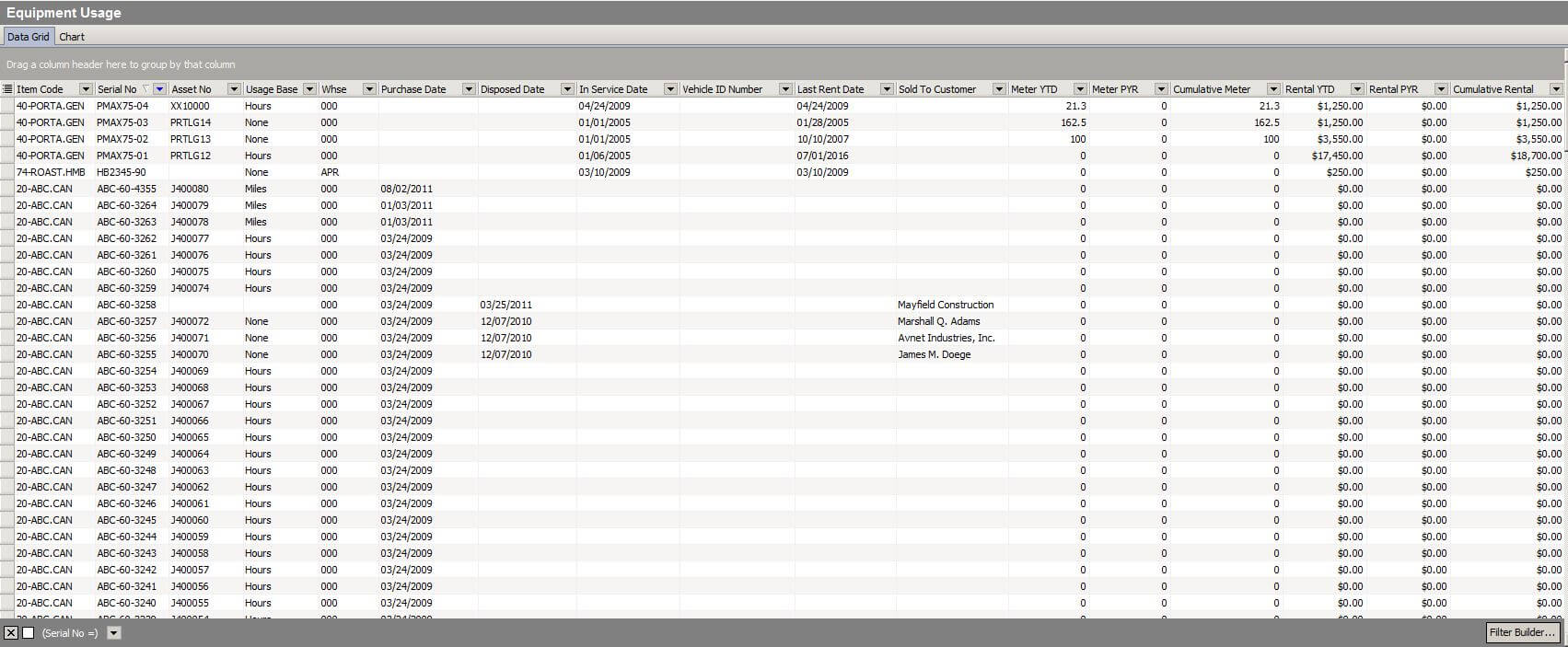Viewport: 1568px width, 647px height.
Task: Open the Item Code column filter dropdown
Action: point(86,89)
